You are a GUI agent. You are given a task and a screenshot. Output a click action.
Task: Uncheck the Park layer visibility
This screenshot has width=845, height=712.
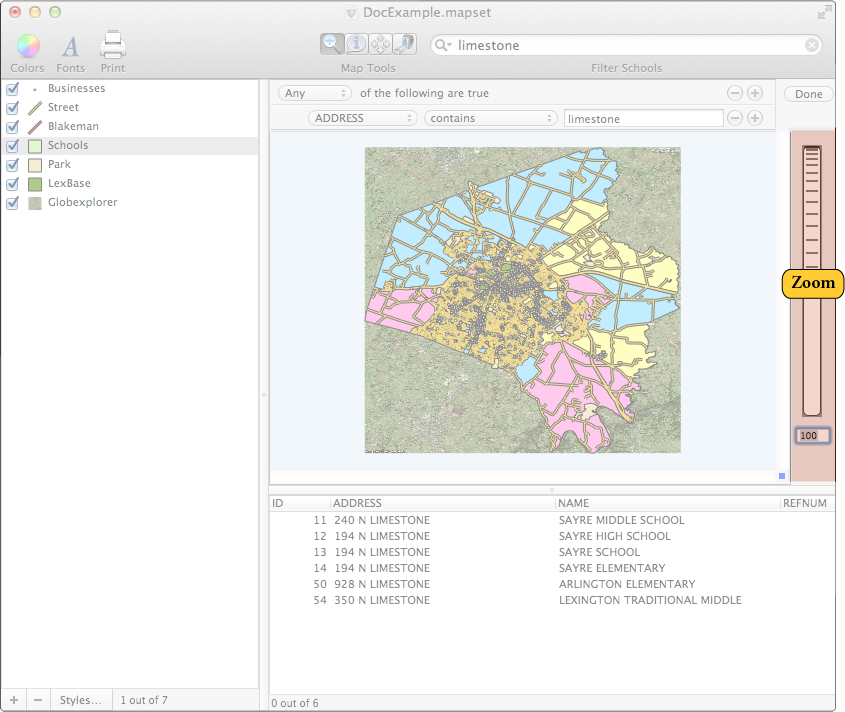pyautogui.click(x=13, y=164)
